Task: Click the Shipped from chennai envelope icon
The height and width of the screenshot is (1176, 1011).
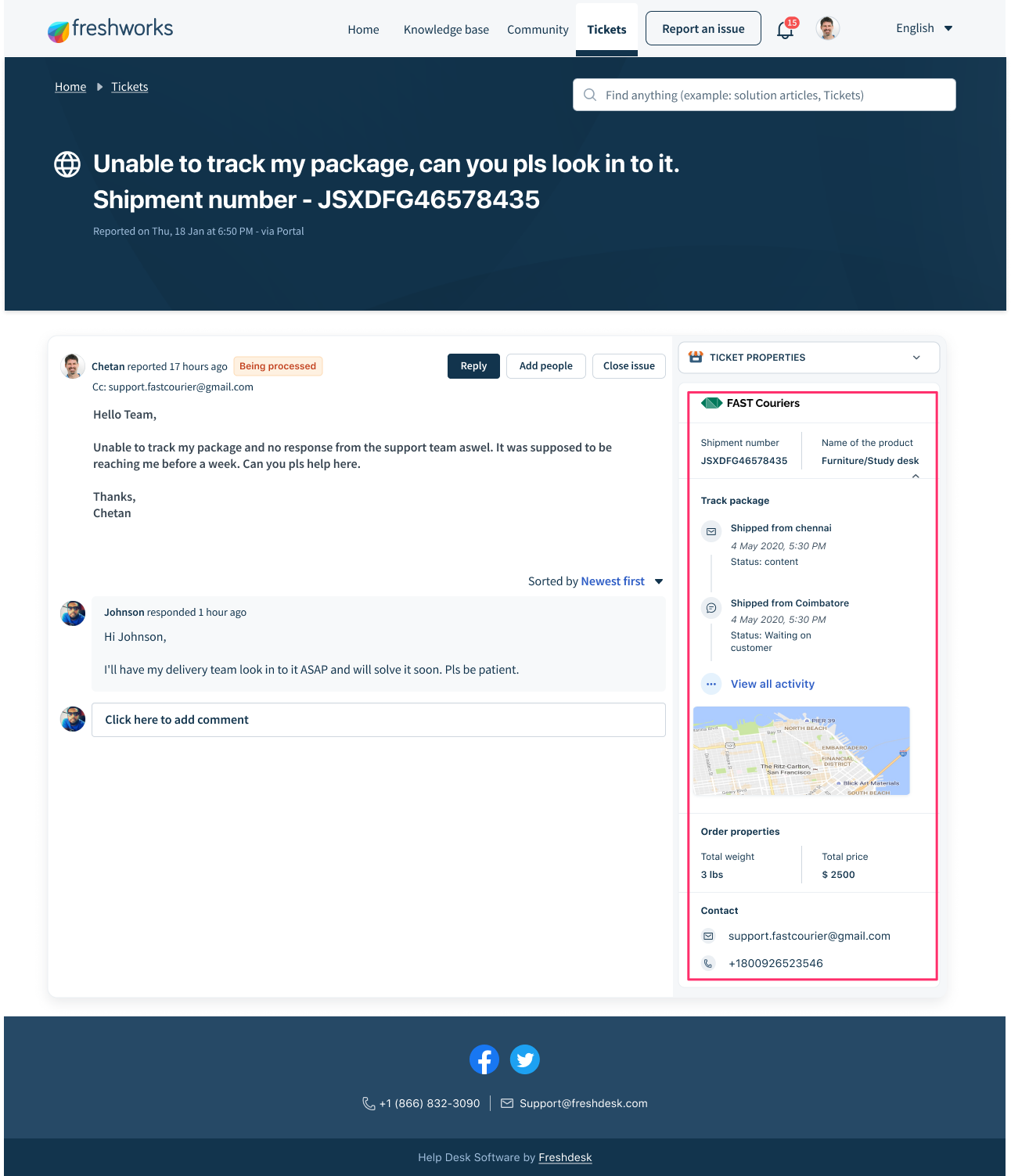Action: (711, 531)
